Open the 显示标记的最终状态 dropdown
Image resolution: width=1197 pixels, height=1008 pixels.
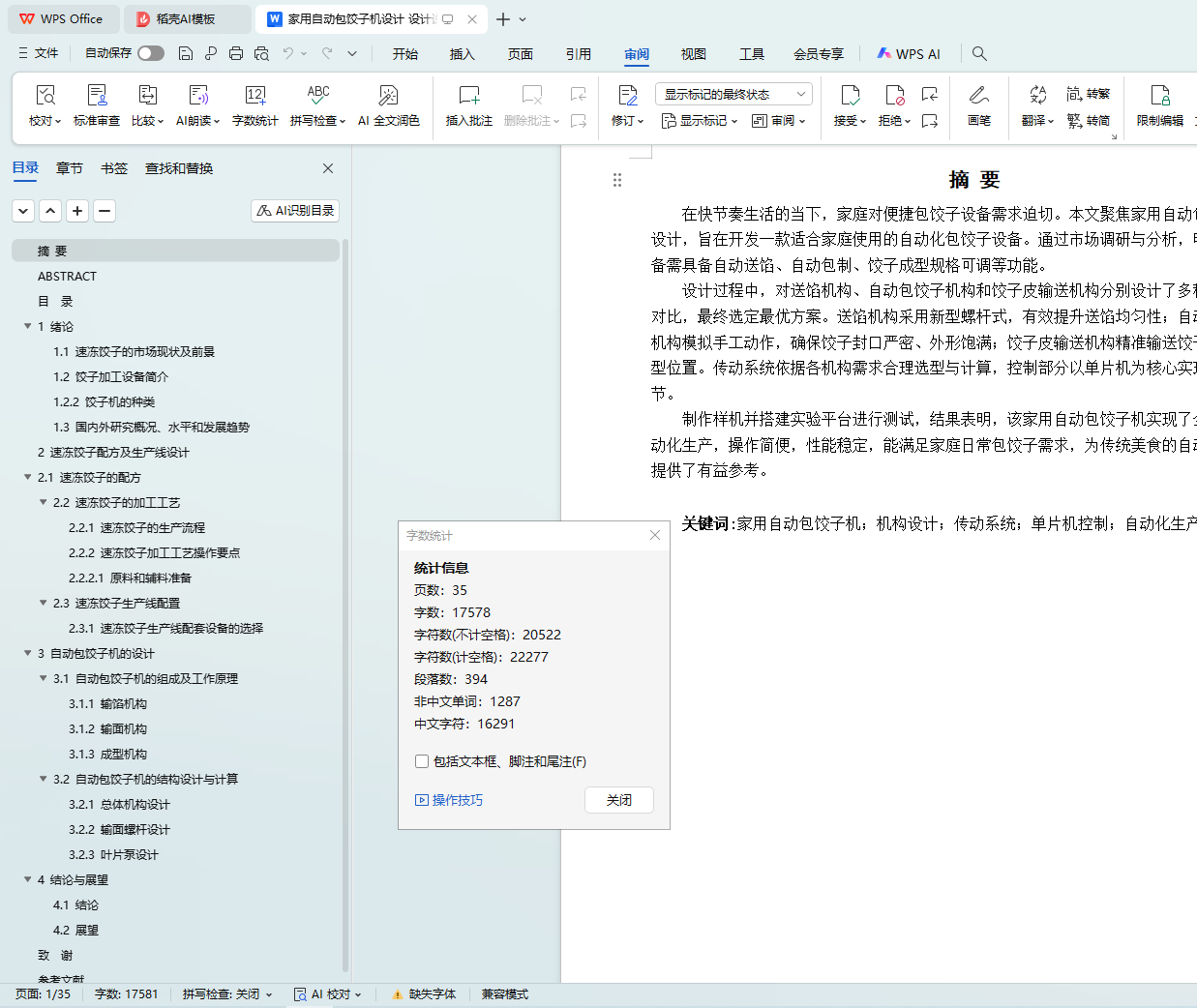click(x=733, y=94)
